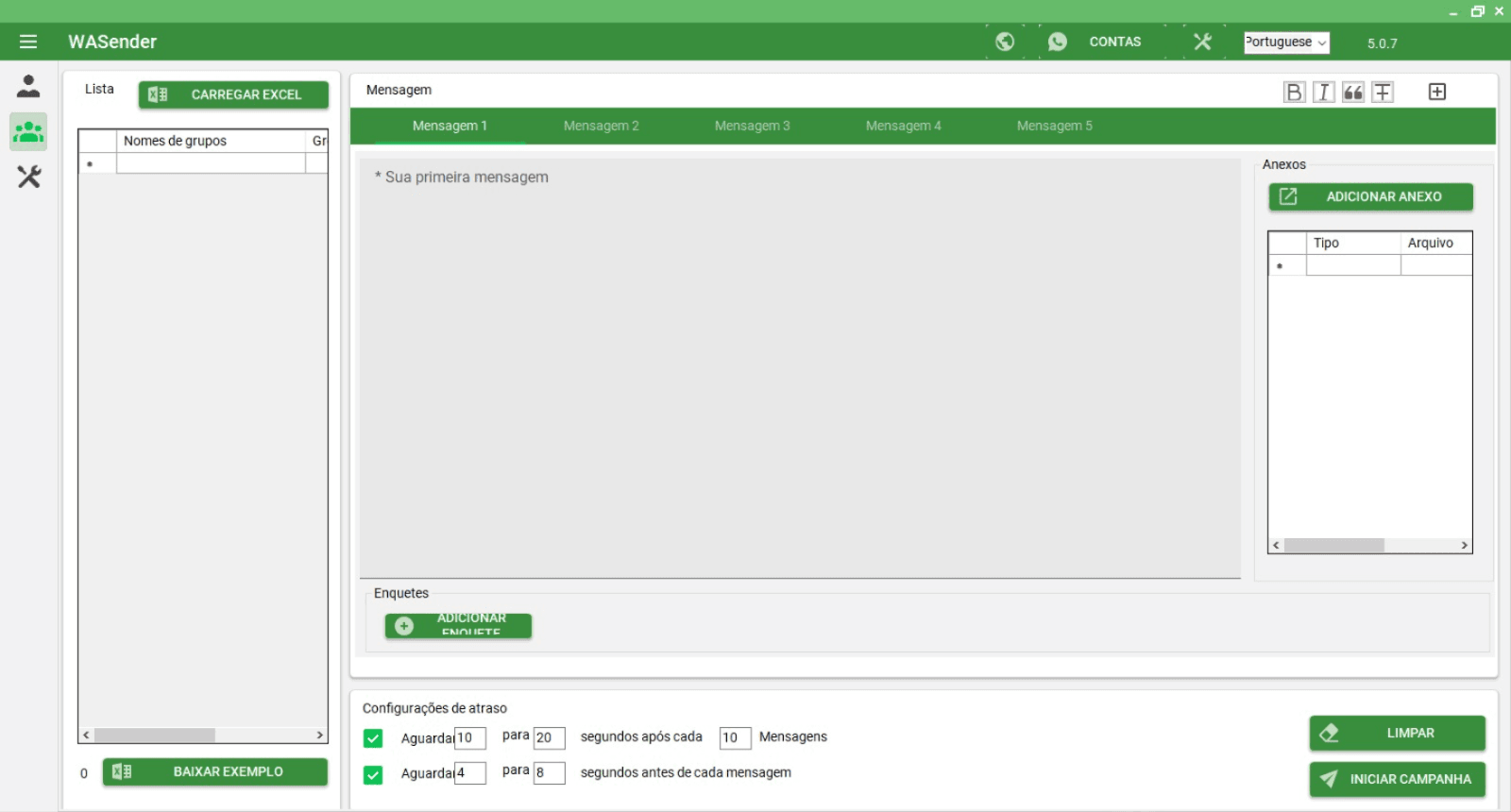Image resolution: width=1511 pixels, height=812 pixels.
Task: Uncheck delay before each message checkbox
Action: click(373, 775)
